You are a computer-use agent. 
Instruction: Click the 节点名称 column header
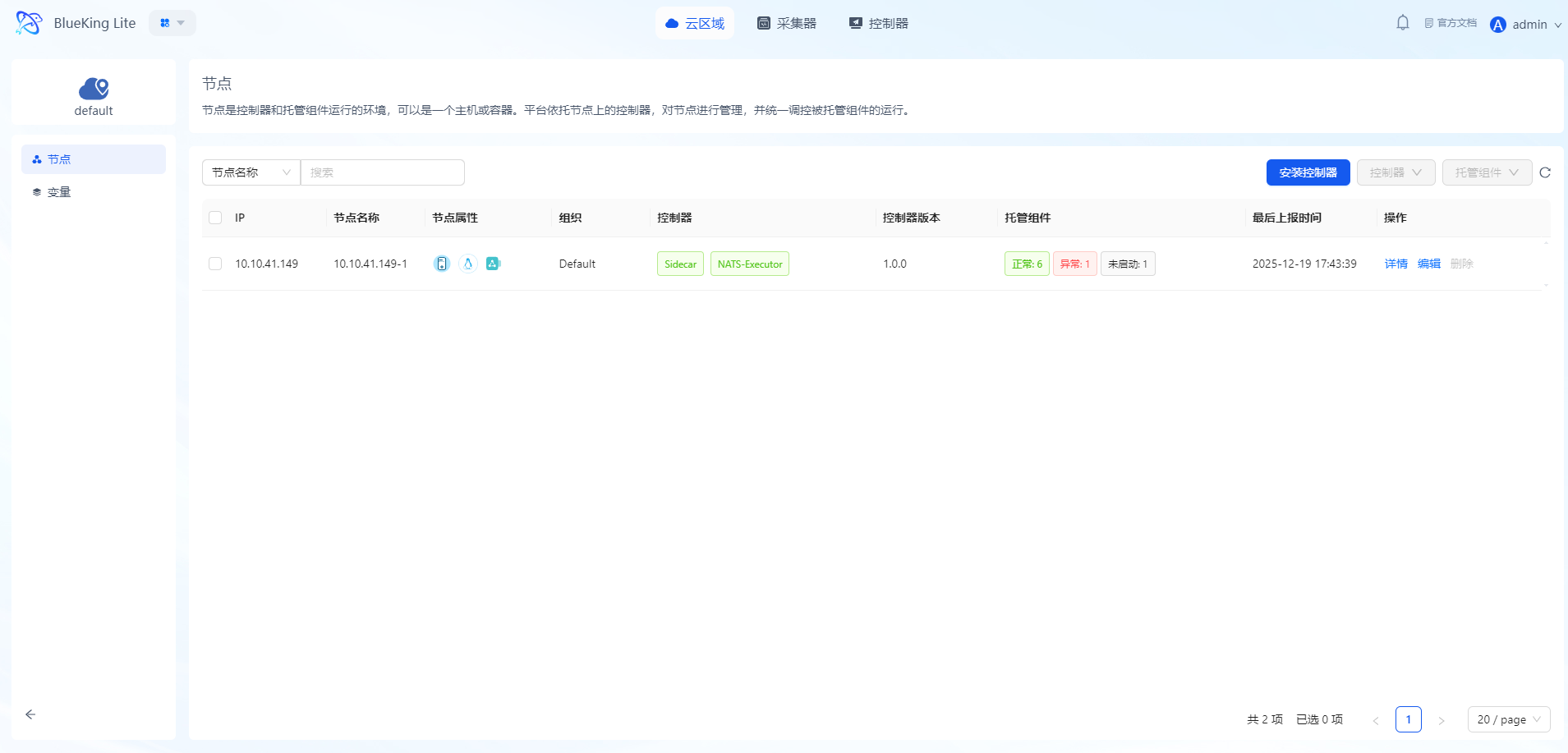click(356, 218)
